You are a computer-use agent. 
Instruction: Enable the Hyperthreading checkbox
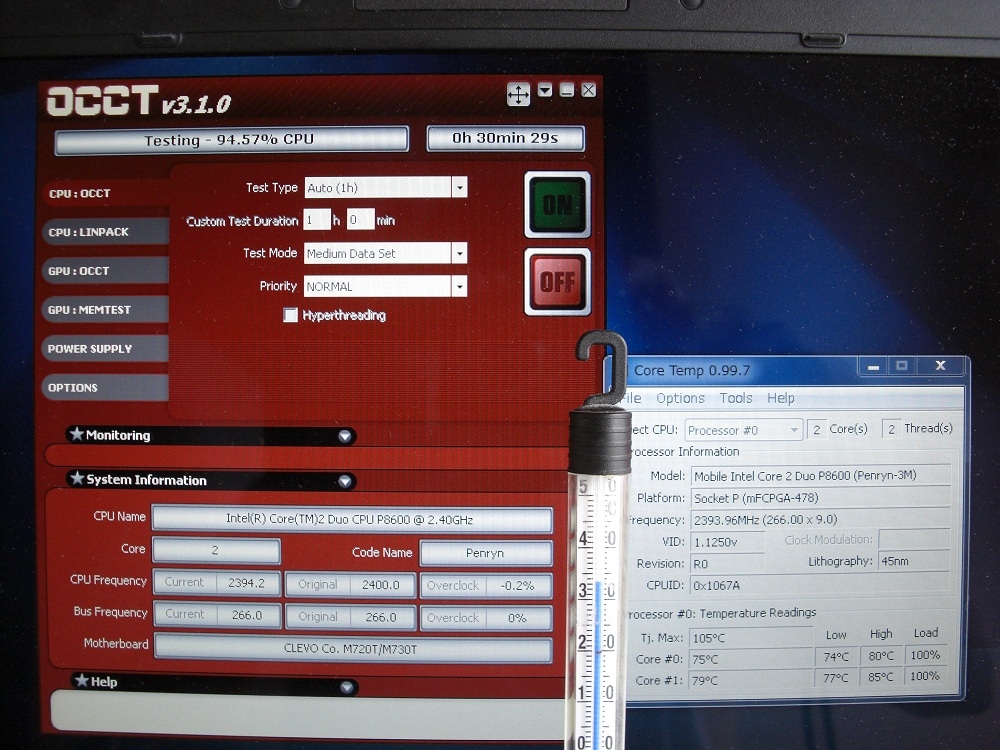tap(290, 315)
